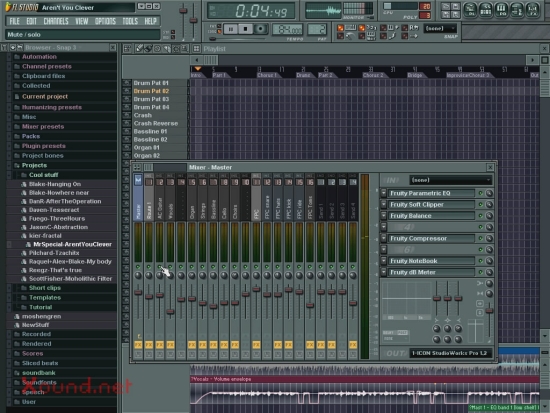Open Fruity Parametric EQ slot menu arrow
The width and height of the screenshot is (550, 413).
point(384,193)
